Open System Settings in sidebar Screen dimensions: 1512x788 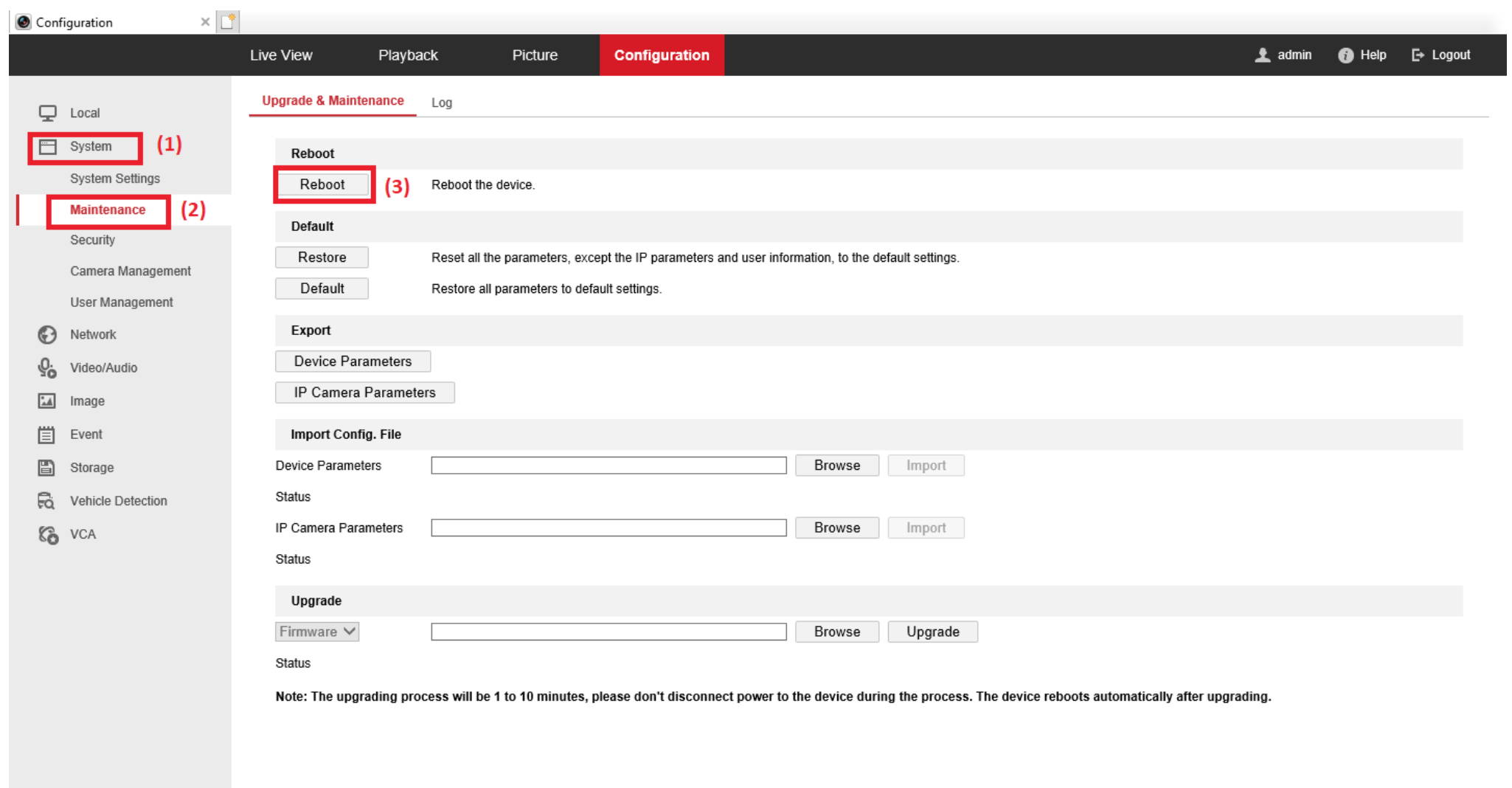pos(115,179)
